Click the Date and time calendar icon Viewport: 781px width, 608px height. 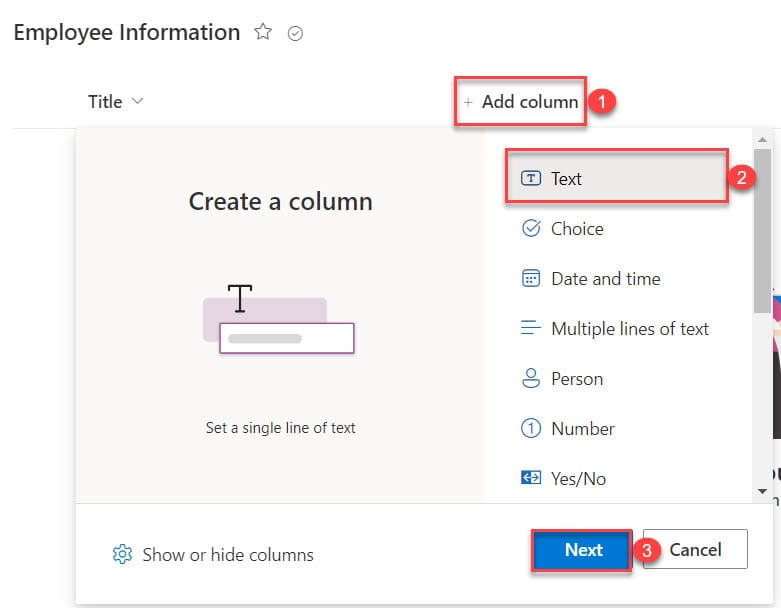(x=530, y=278)
